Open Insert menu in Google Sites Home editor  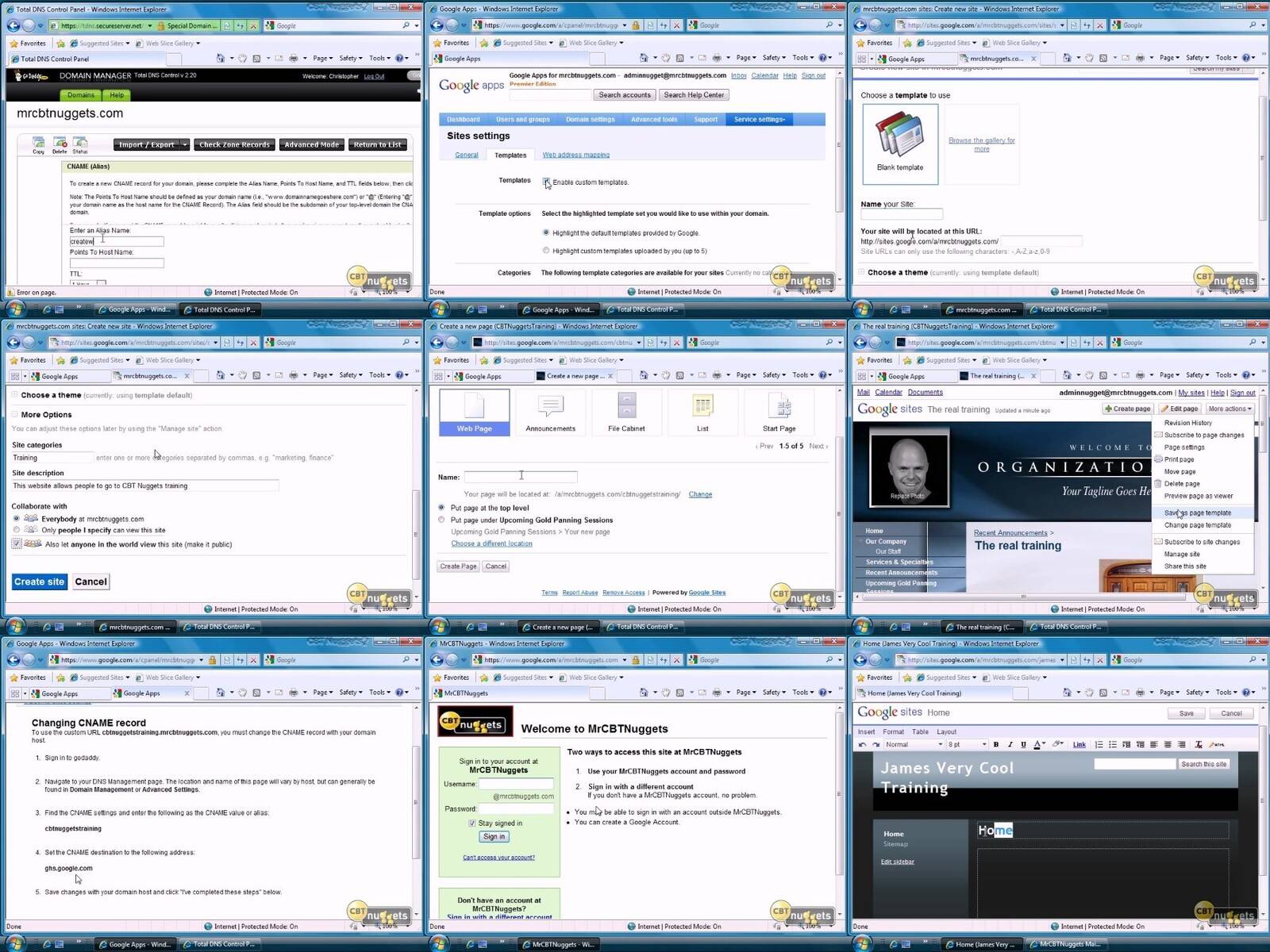[x=866, y=731]
